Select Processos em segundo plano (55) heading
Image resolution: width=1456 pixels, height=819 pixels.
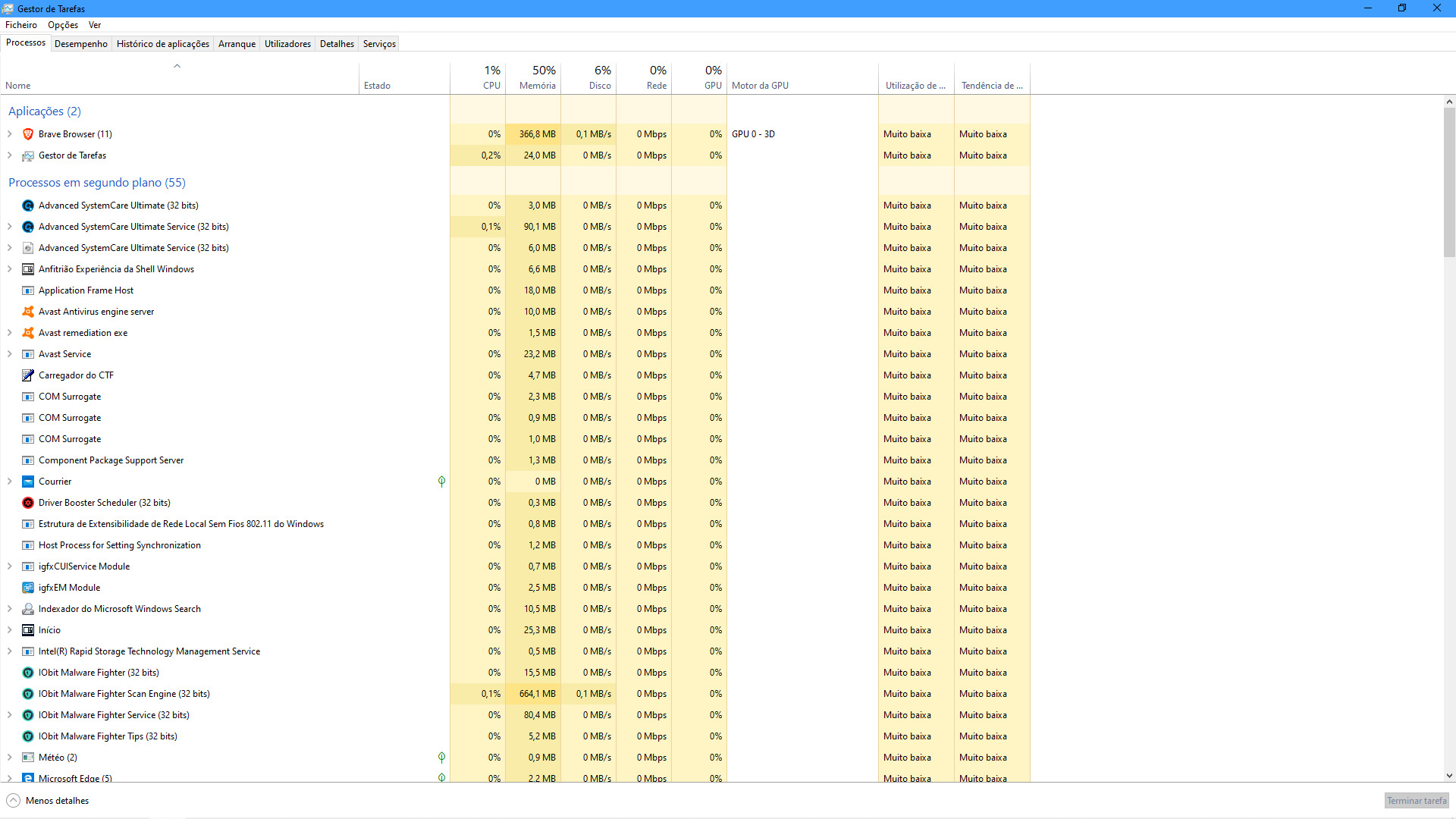pyautogui.click(x=97, y=183)
